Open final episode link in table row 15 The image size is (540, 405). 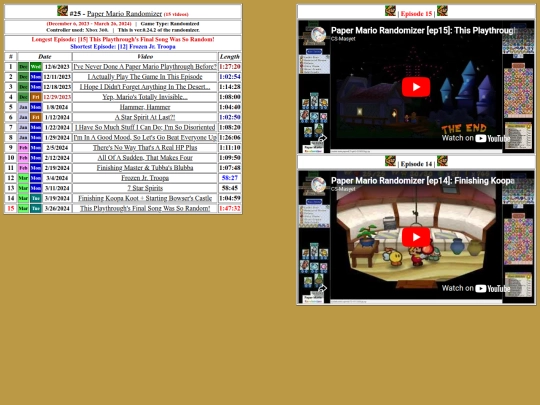click(x=145, y=208)
